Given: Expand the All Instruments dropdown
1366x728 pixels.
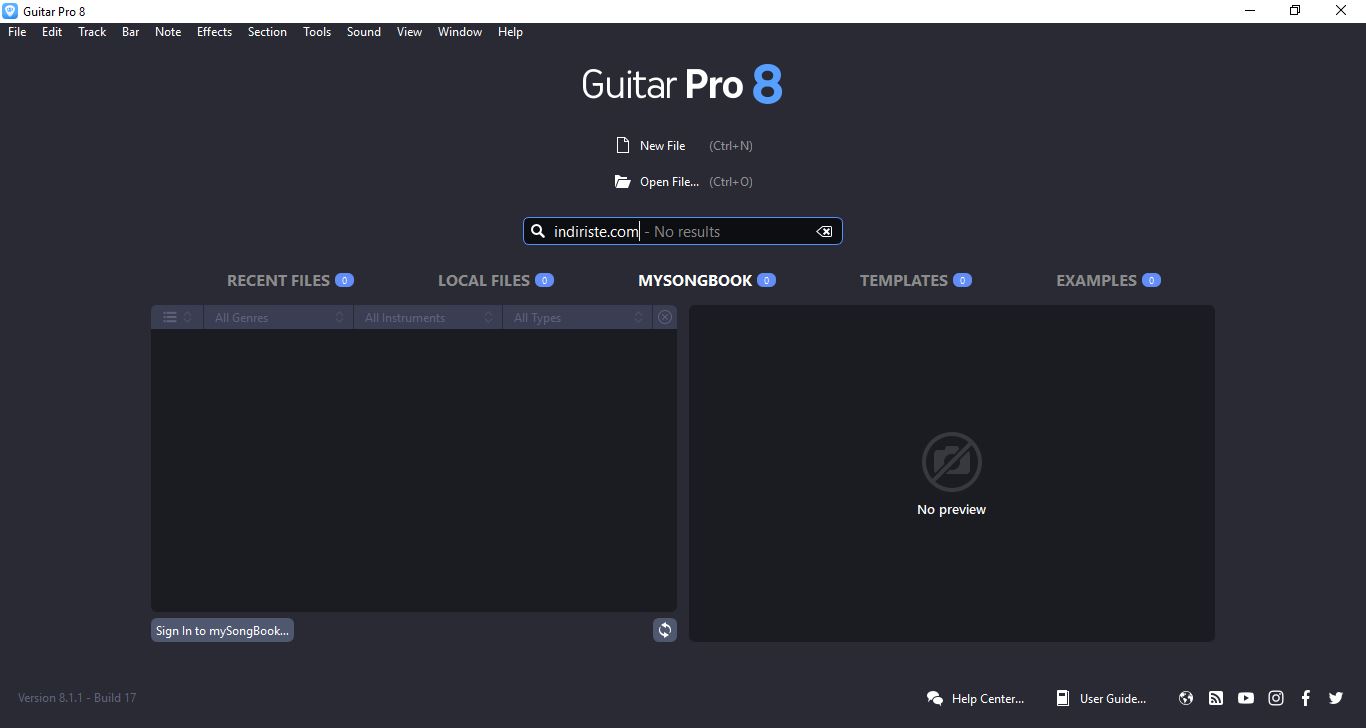Looking at the screenshot, I should 428,317.
